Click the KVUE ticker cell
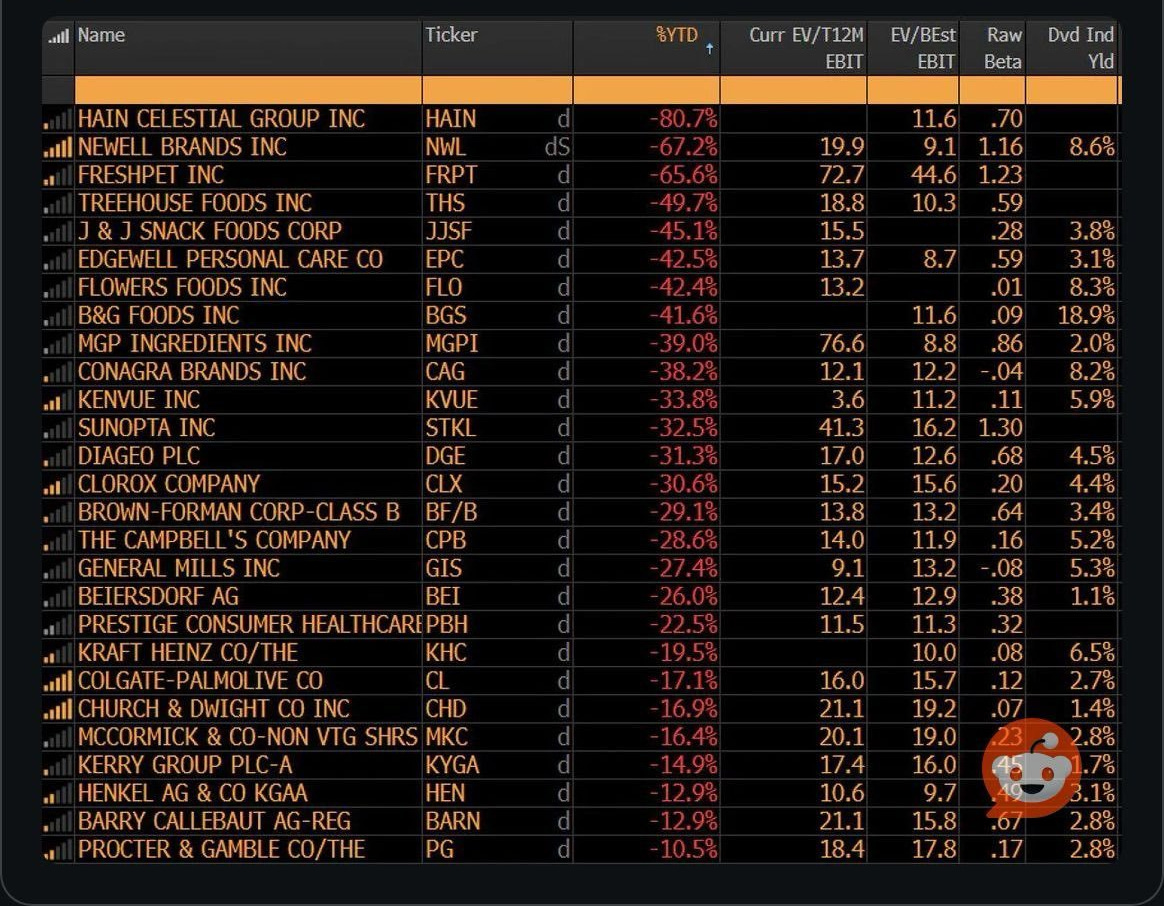Screen dimensions: 1164x906 451,400
